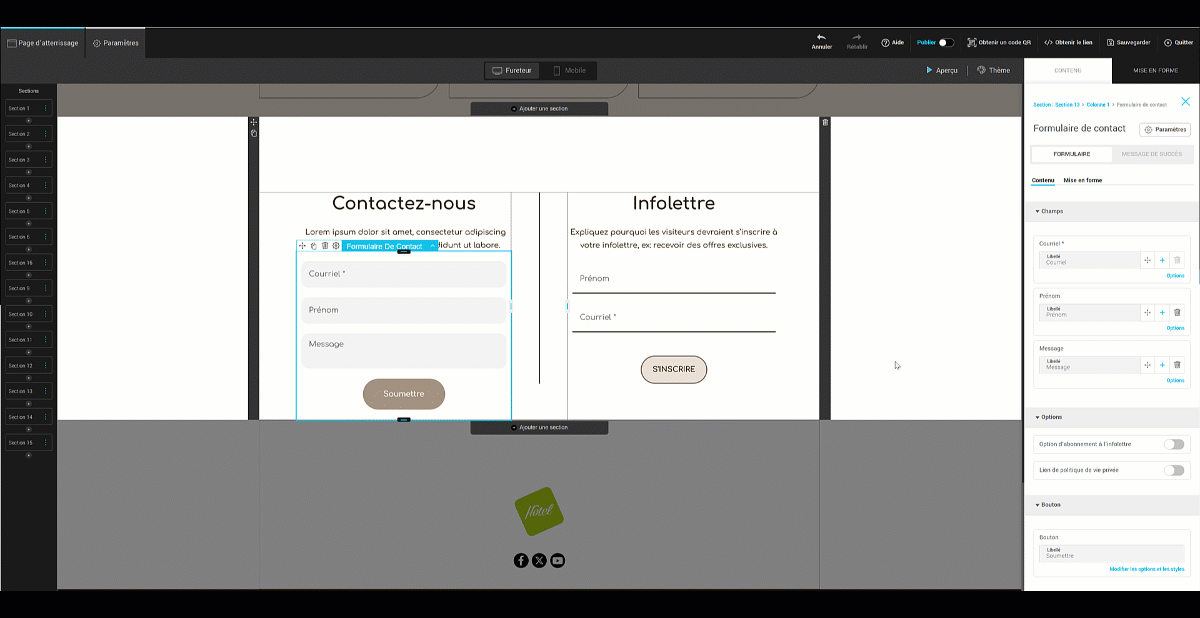1200x618 pixels.
Task: Open settings gear on Formulaire De Contact toolbar
Action: click(336, 246)
